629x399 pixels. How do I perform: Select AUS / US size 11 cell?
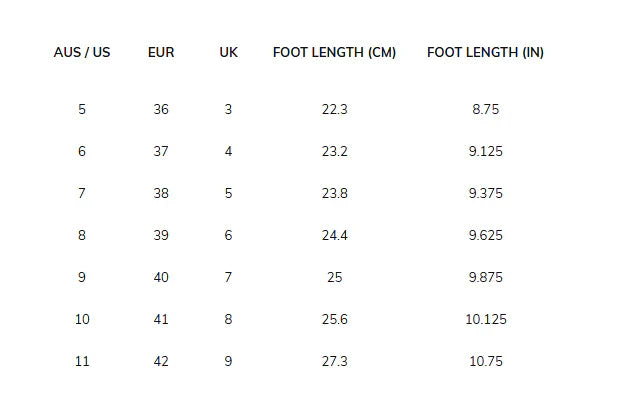click(x=82, y=361)
